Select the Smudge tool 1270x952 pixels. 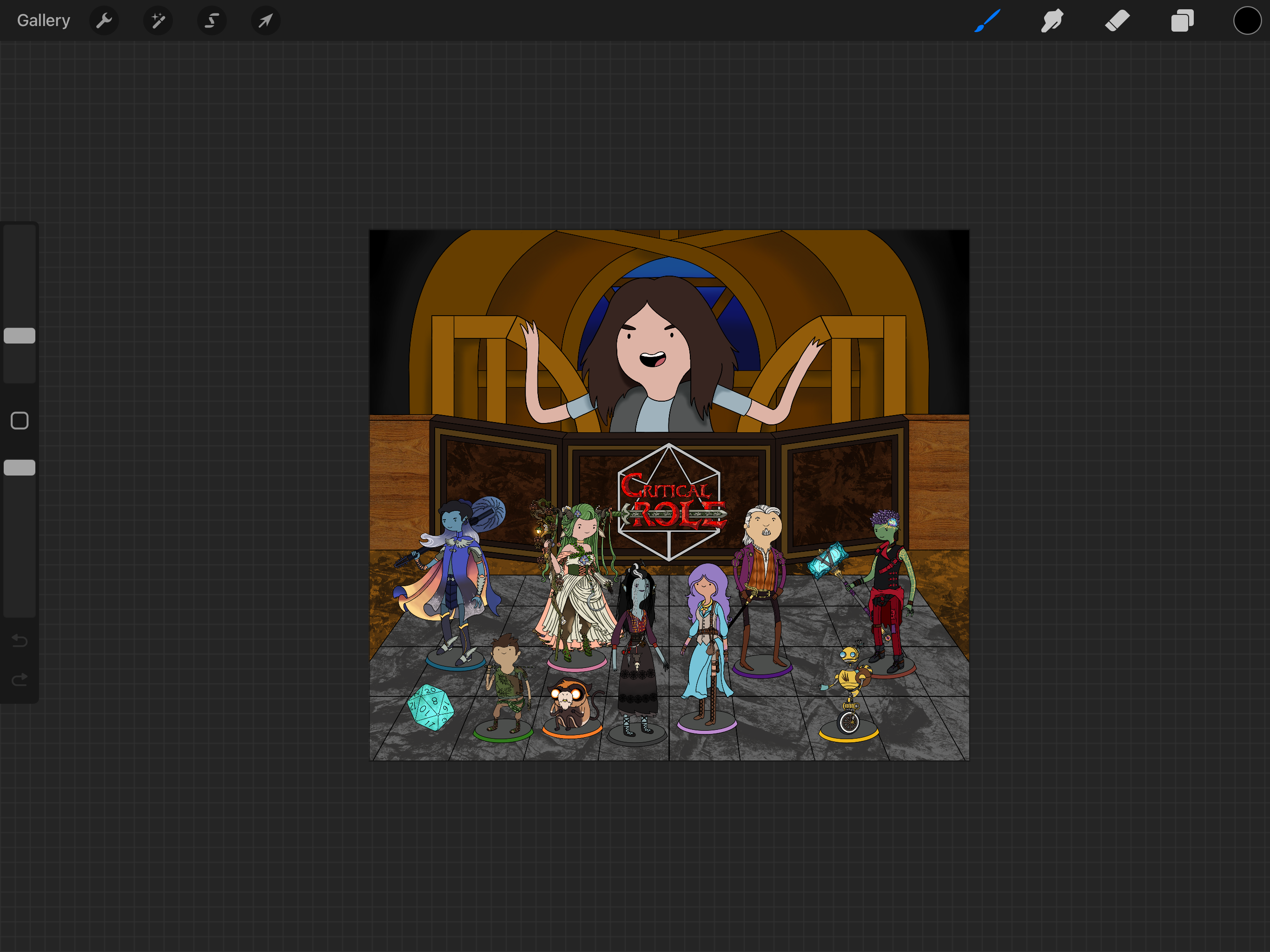(x=1052, y=21)
